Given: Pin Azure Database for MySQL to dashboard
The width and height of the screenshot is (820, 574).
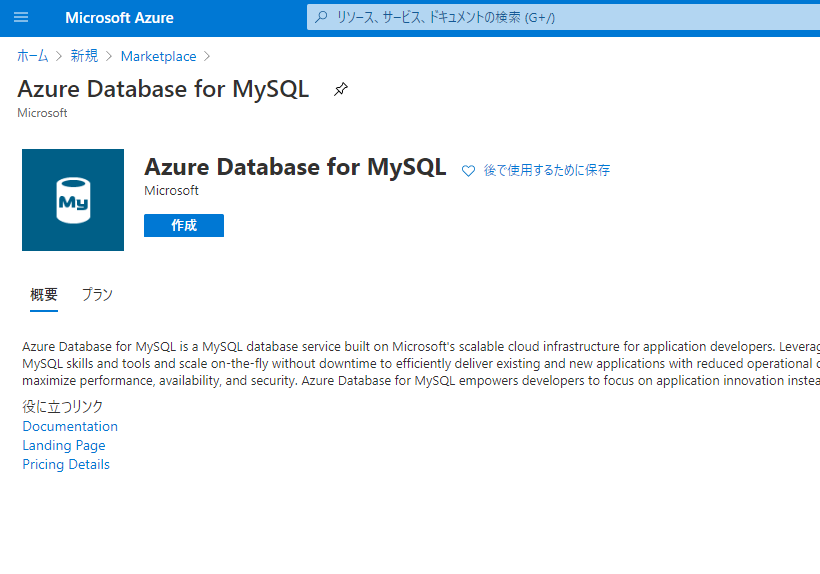Looking at the screenshot, I should (341, 89).
